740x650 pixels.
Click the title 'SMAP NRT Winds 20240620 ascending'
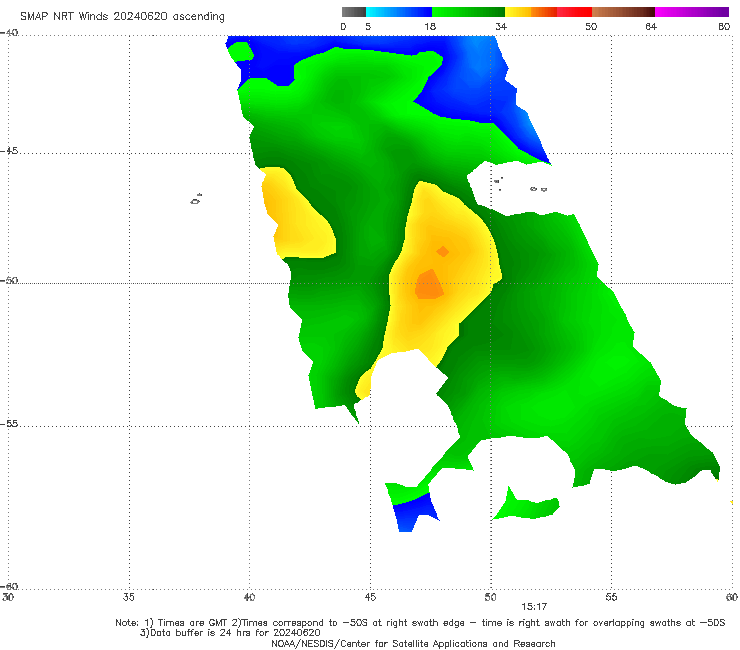point(122,17)
